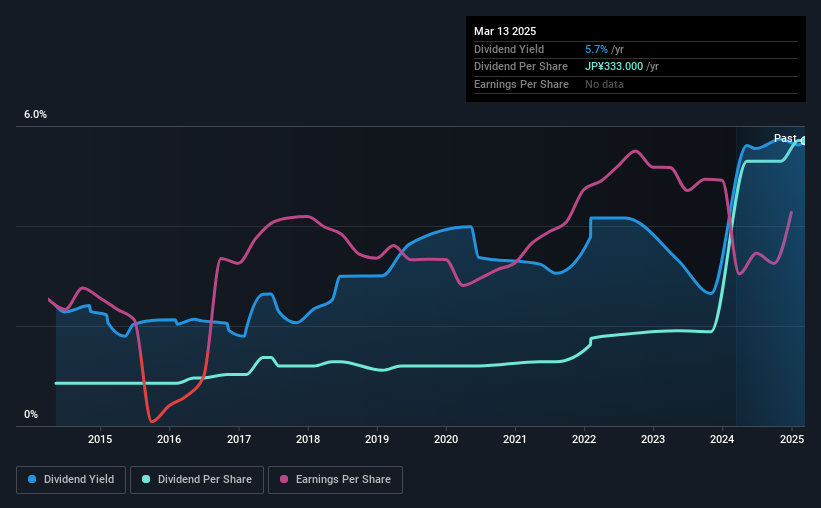
Task: Click the endpoint marker next to Past label
Action: [804, 140]
